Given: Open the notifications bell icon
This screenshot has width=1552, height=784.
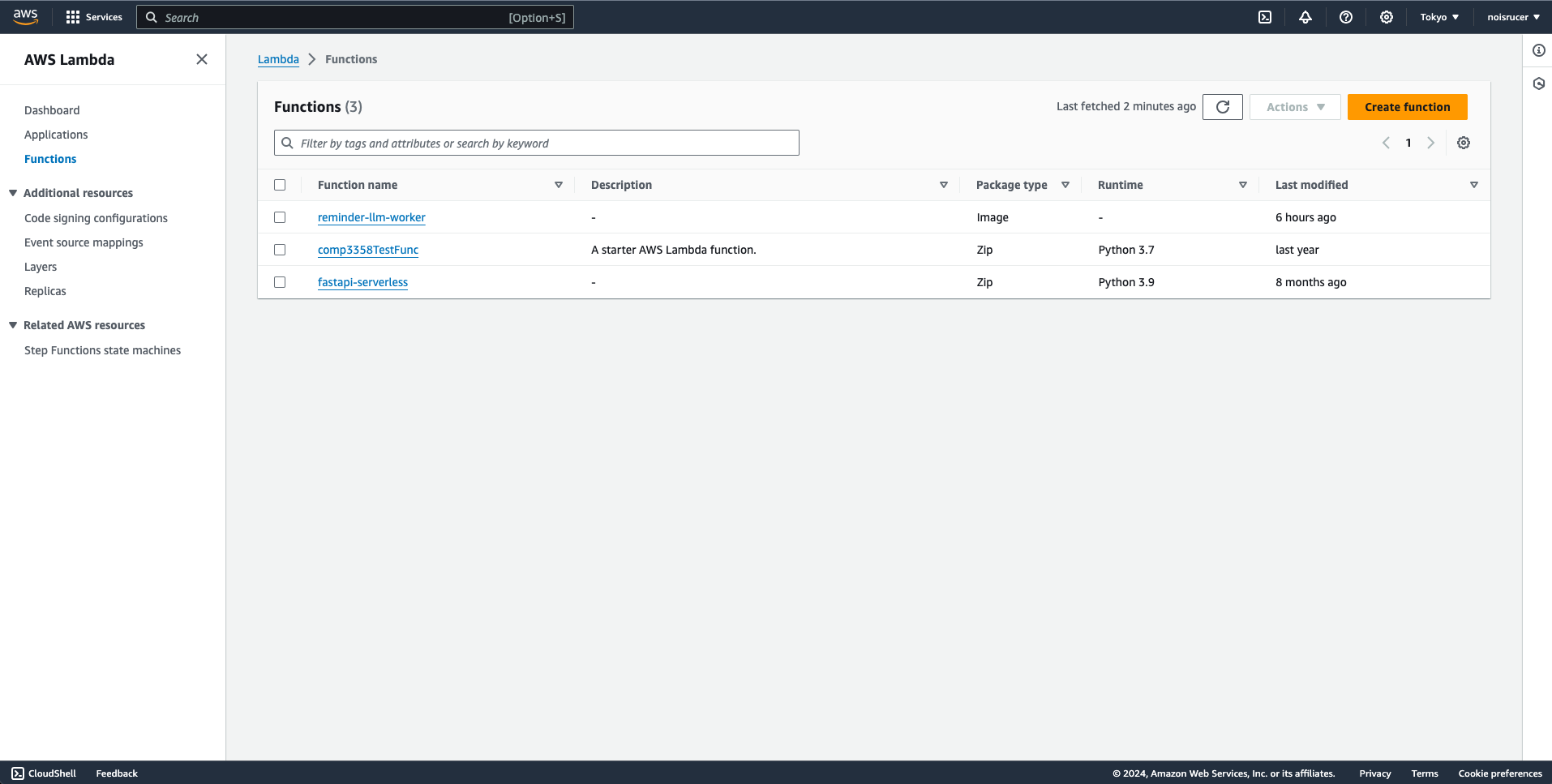Looking at the screenshot, I should coord(1305,16).
